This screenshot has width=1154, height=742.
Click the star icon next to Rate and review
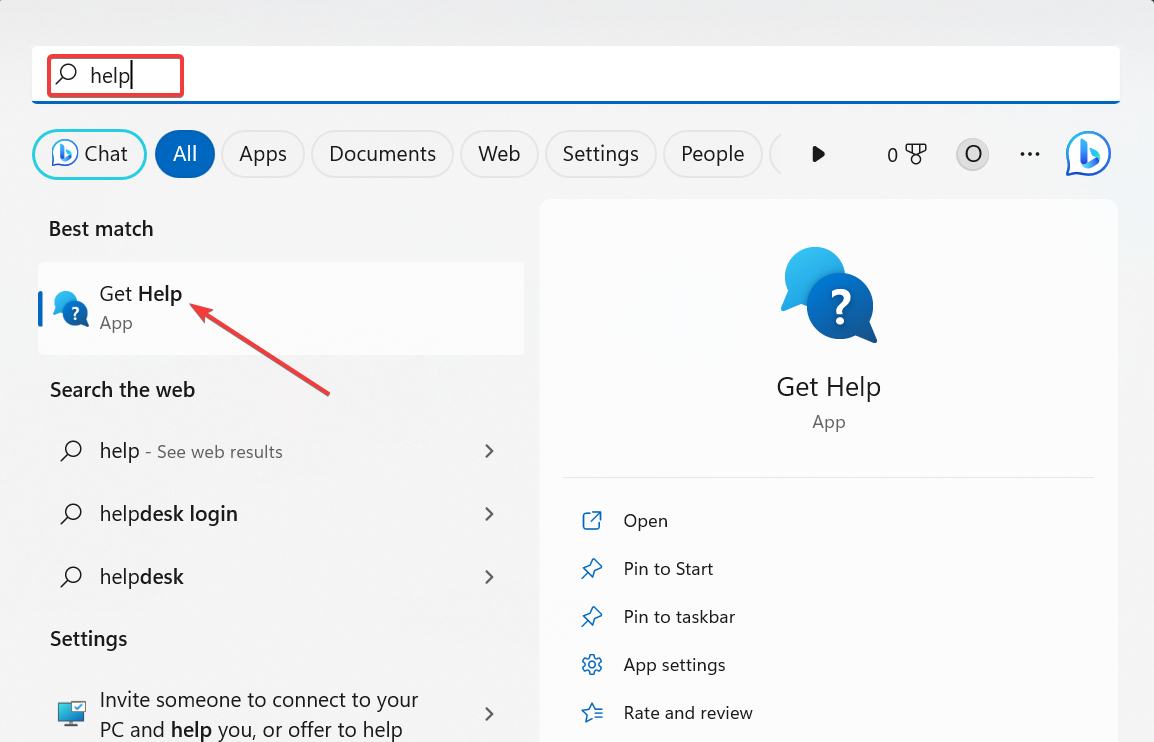tap(592, 713)
